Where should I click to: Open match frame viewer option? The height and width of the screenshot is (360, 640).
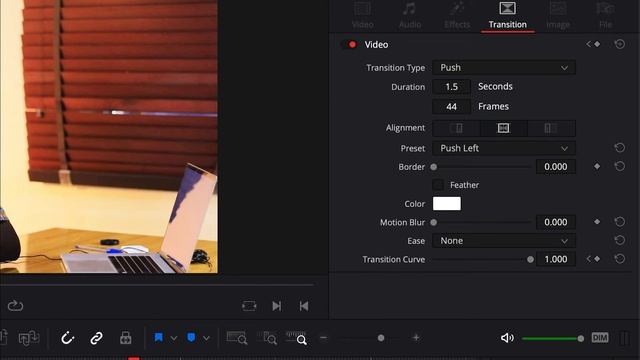(x=249, y=306)
